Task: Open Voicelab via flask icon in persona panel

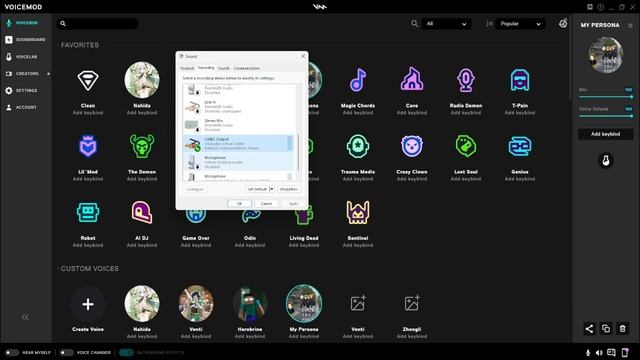Action: (606, 160)
